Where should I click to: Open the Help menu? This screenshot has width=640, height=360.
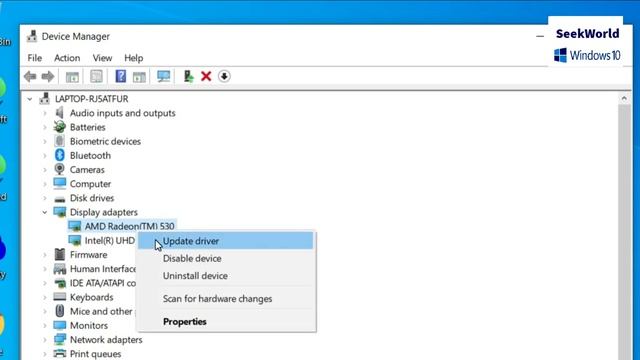[133, 58]
